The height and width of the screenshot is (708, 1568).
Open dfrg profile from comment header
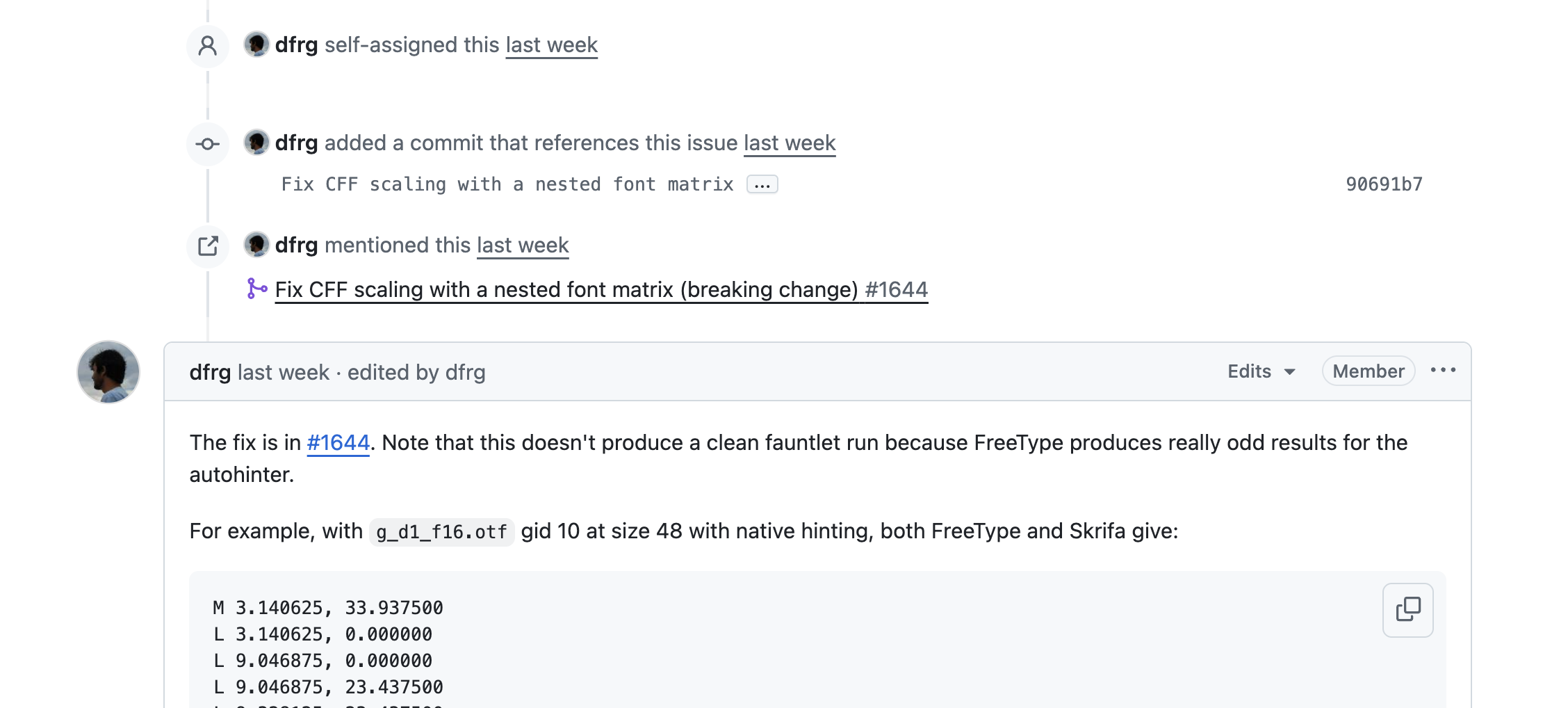click(x=210, y=372)
